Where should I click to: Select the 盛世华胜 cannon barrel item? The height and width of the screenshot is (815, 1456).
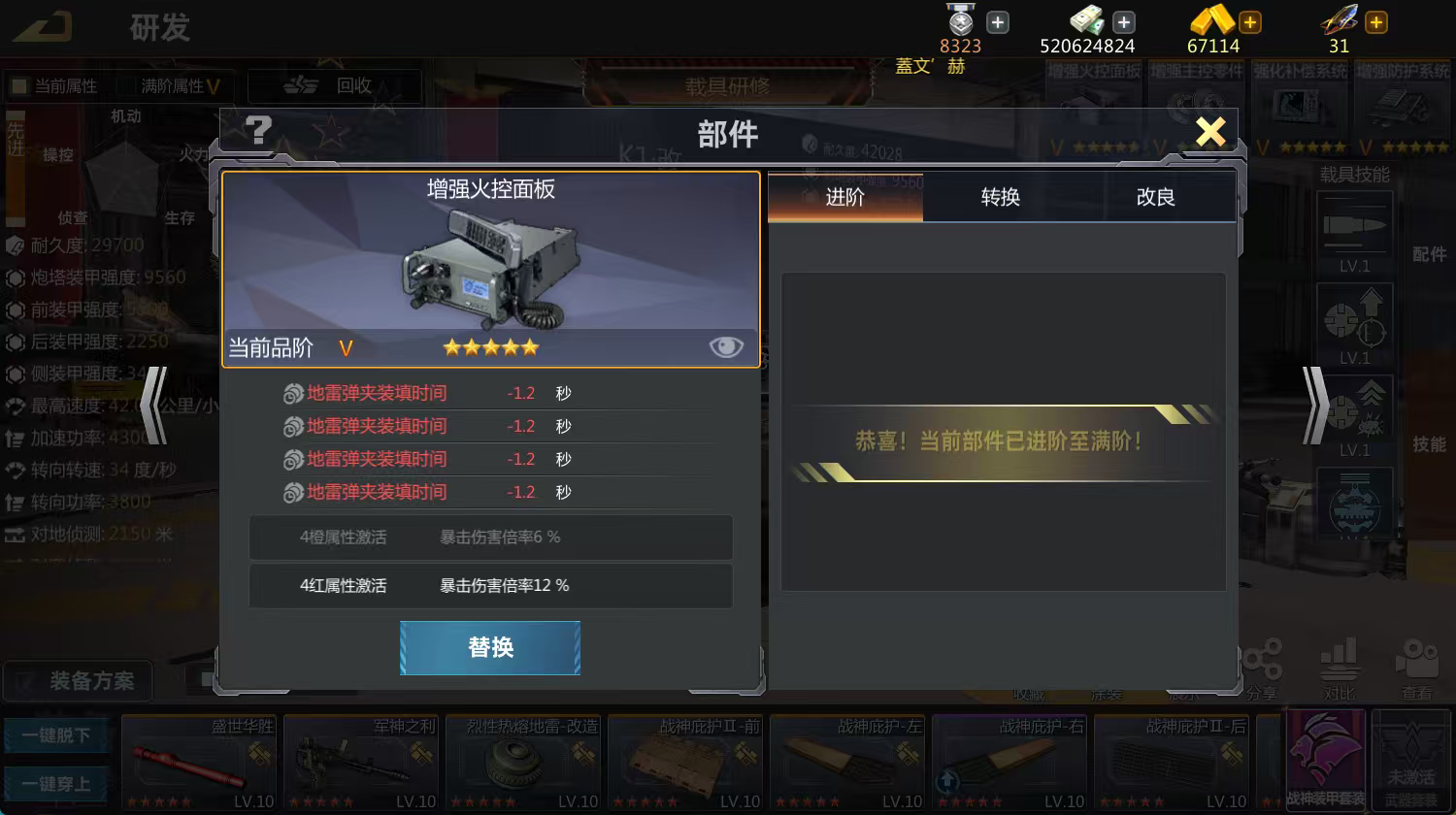[x=199, y=764]
